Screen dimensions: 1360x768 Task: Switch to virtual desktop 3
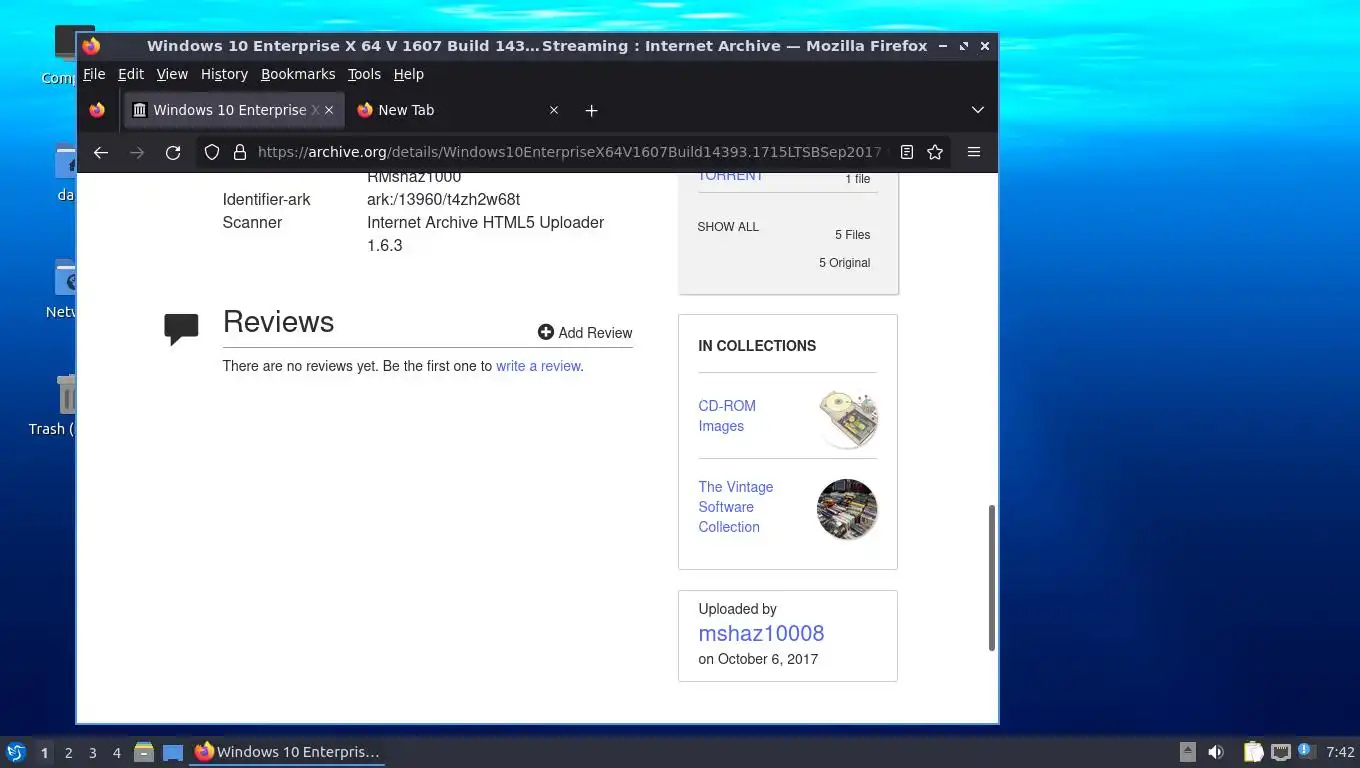tap(92, 752)
